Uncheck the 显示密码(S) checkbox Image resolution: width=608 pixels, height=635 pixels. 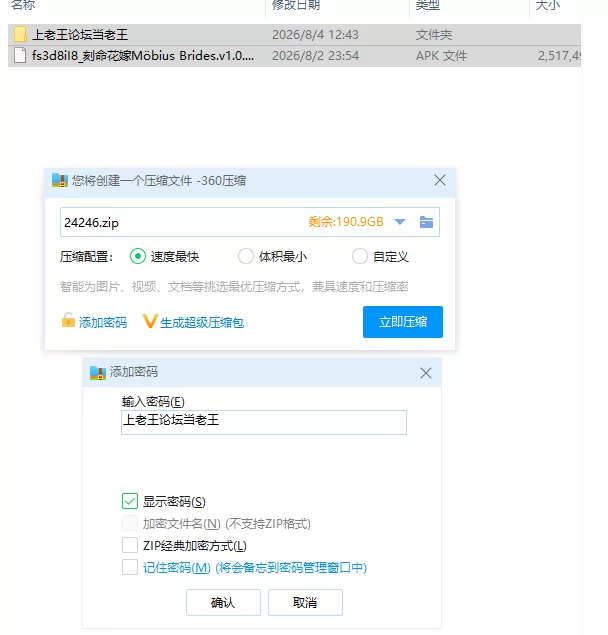click(x=130, y=501)
